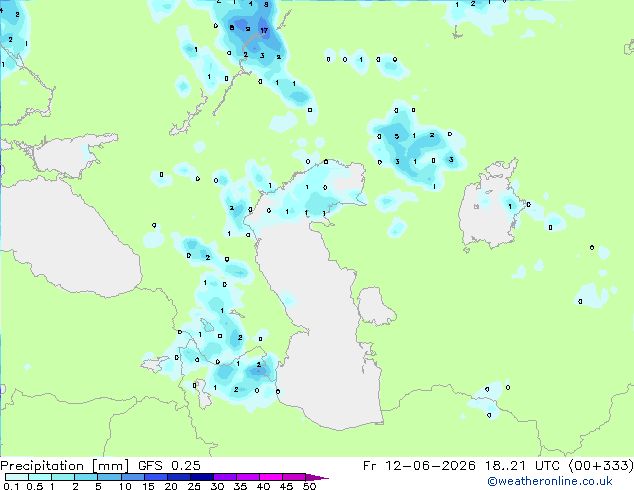The image size is (634, 490).
Task: Click the 0.5–1 mm legend swatch
Action: click(40, 477)
